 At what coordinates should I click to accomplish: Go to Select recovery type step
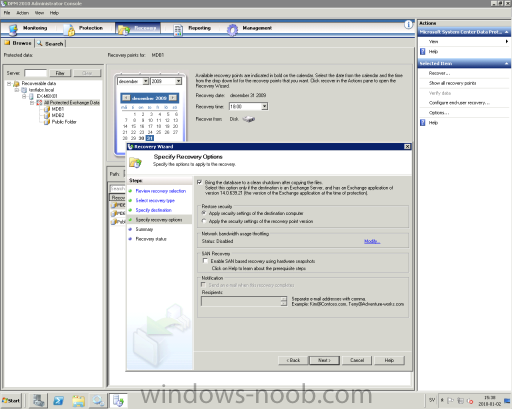155,201
